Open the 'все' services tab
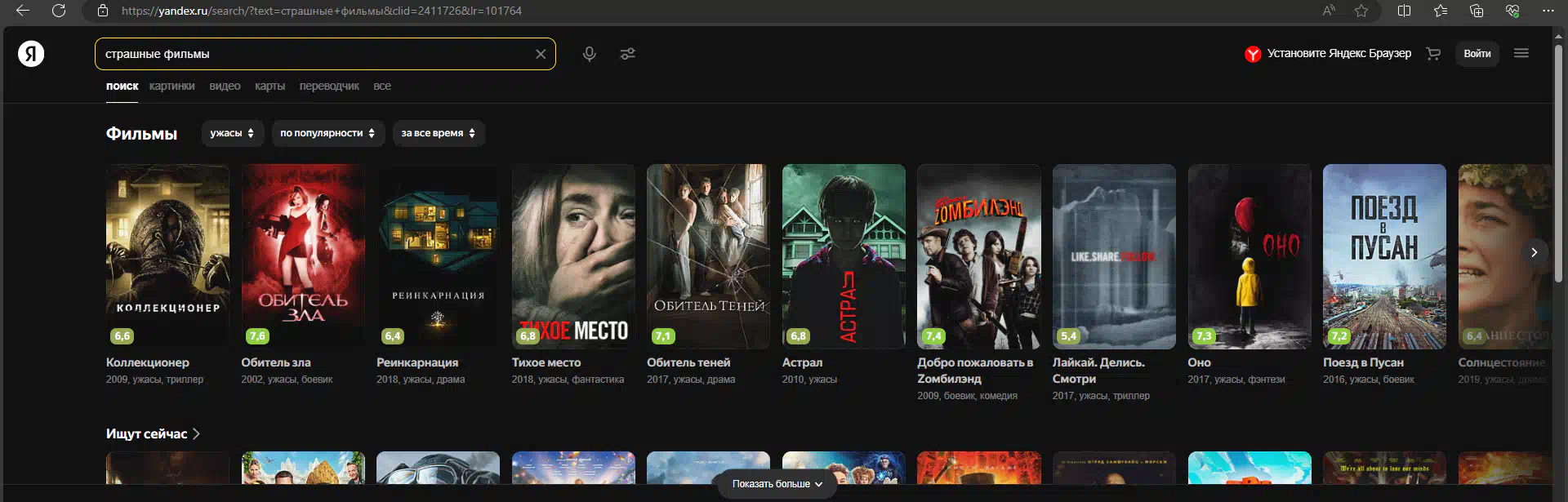1568x502 pixels. click(382, 86)
